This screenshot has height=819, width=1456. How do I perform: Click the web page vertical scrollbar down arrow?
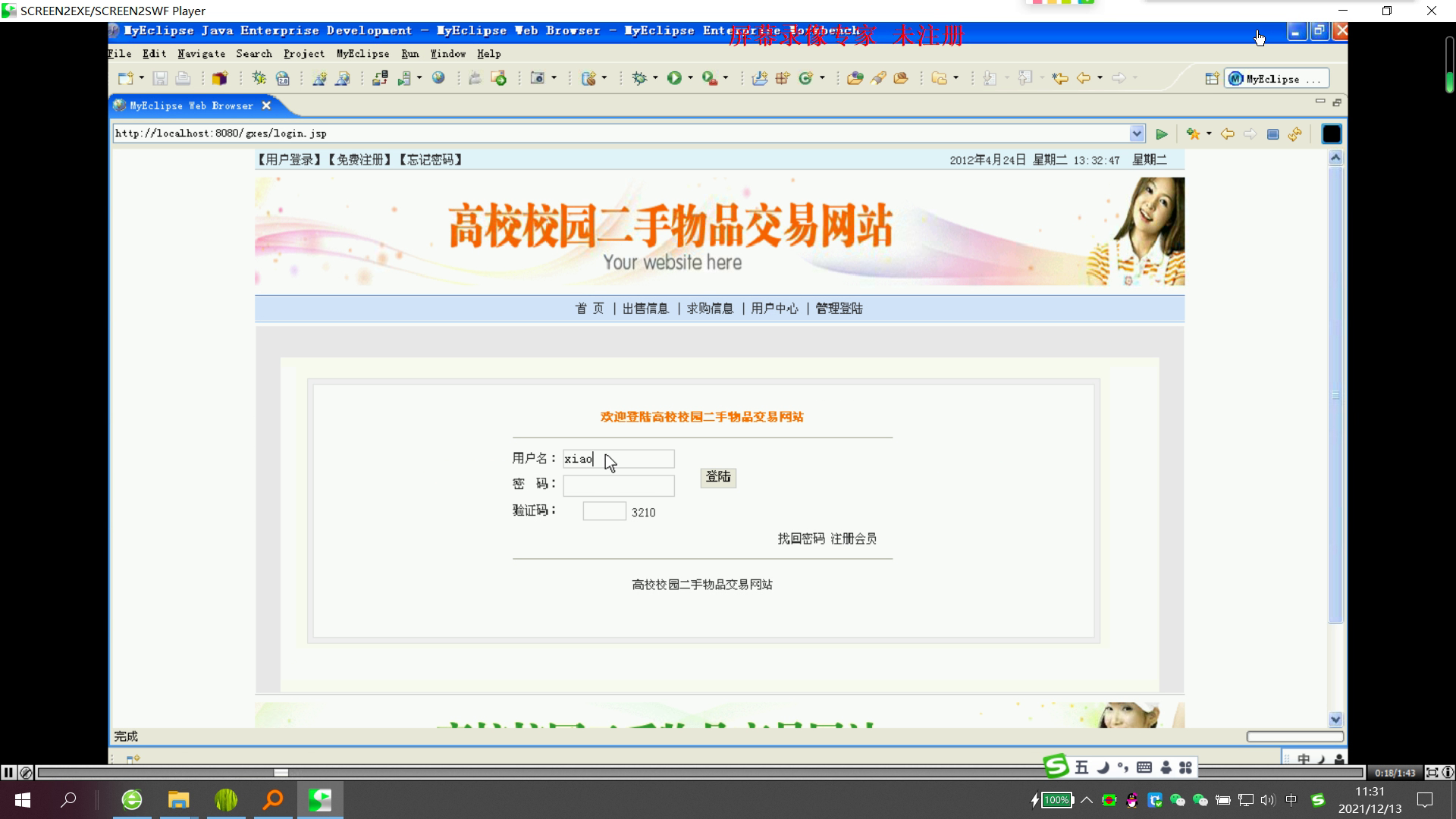coord(1336,720)
